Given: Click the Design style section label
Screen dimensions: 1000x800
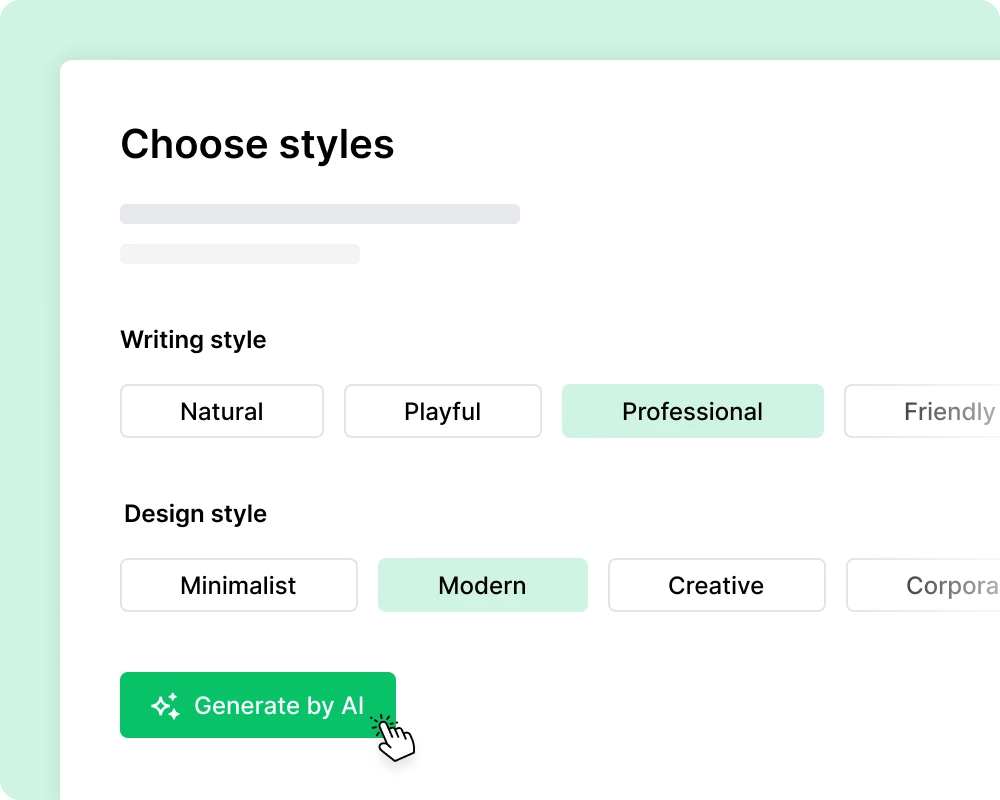Looking at the screenshot, I should pos(195,514).
